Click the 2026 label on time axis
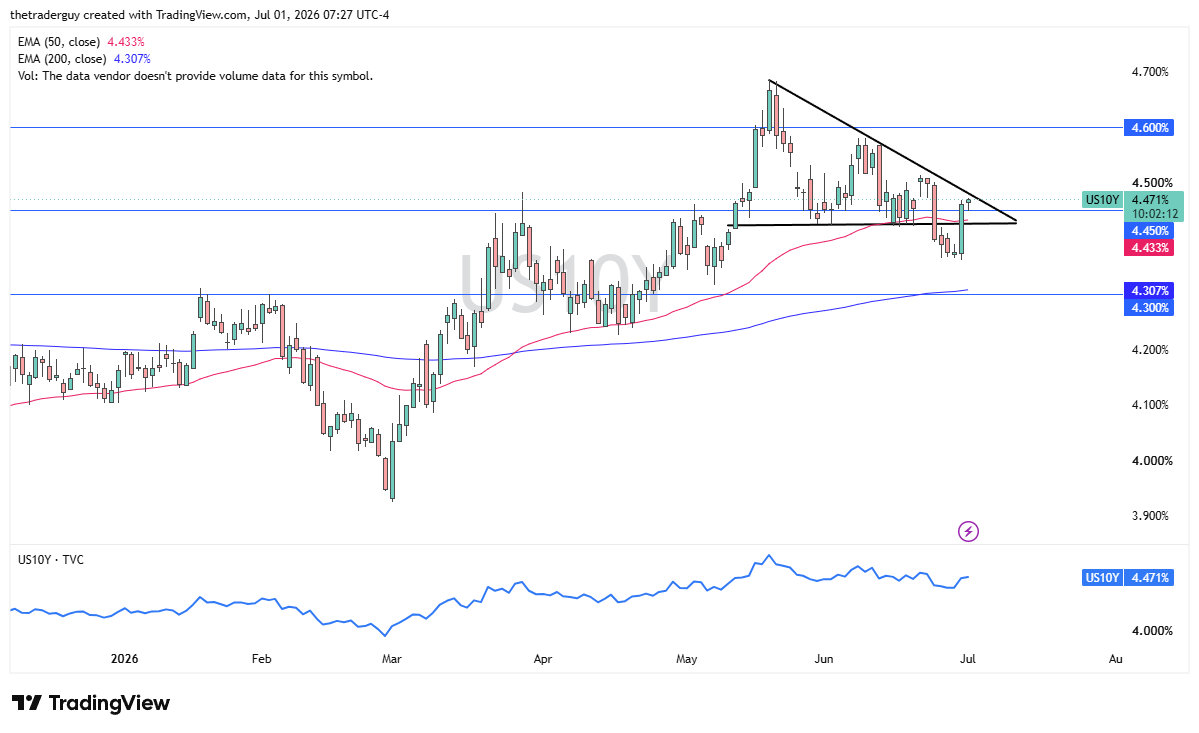 tap(125, 658)
